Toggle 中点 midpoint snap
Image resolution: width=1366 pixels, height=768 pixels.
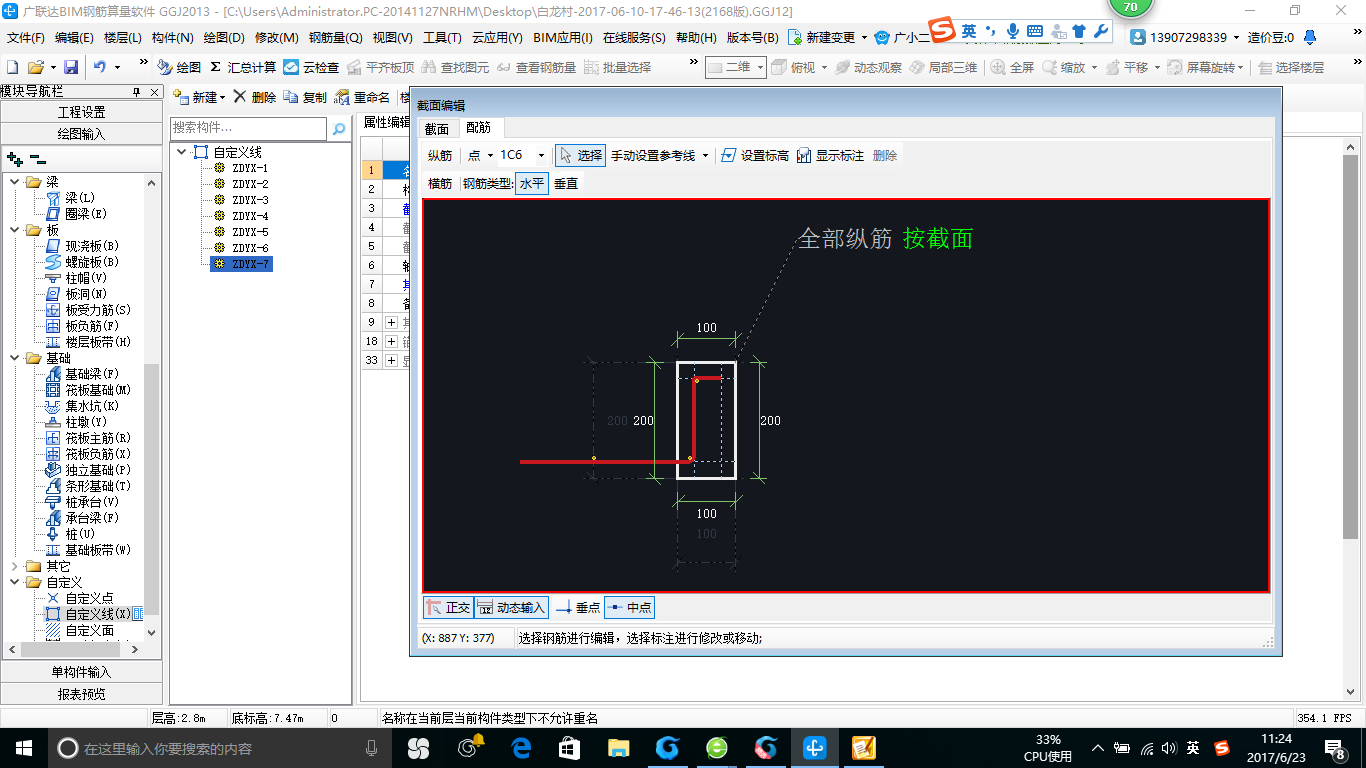(629, 607)
